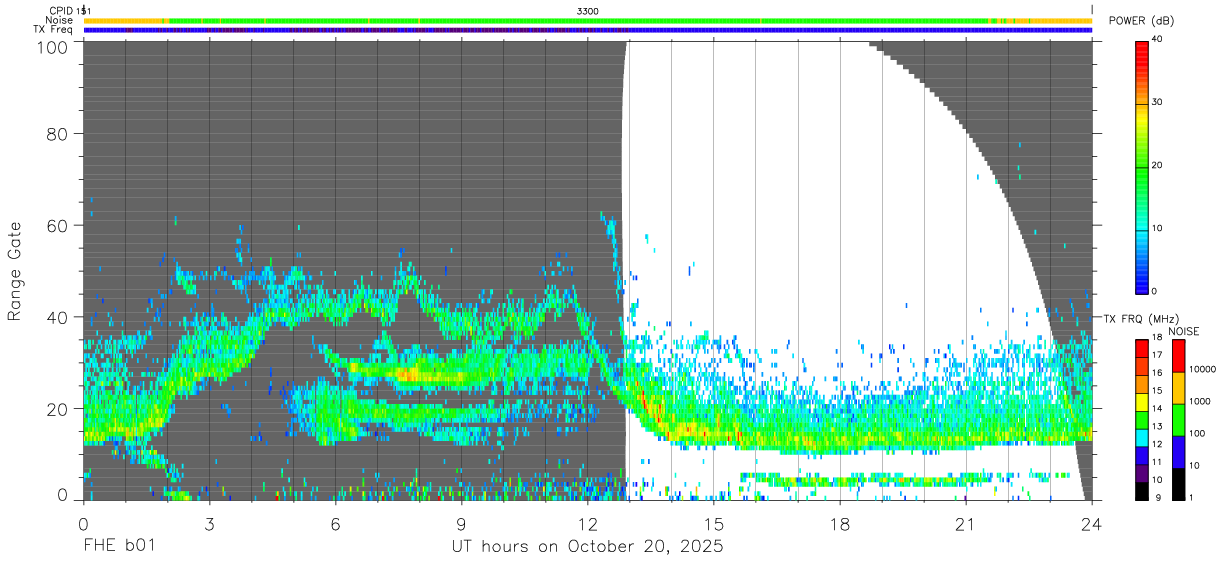The height and width of the screenshot is (567, 1228).
Task: Click the orange-green noise strip above the plot
Action: pos(588,20)
